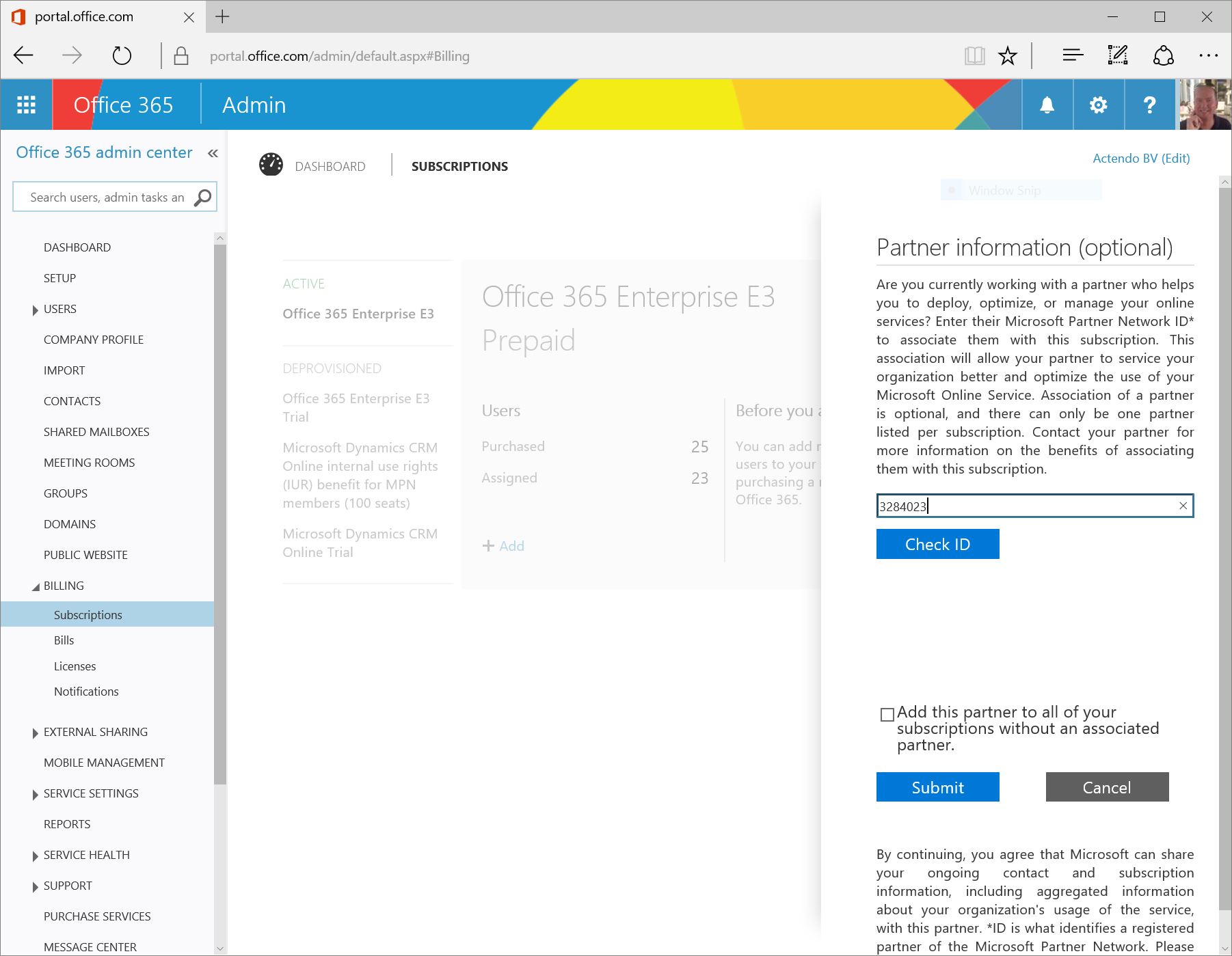Click the browser address bar URL
Image resolution: width=1232 pixels, height=956 pixels.
[339, 56]
